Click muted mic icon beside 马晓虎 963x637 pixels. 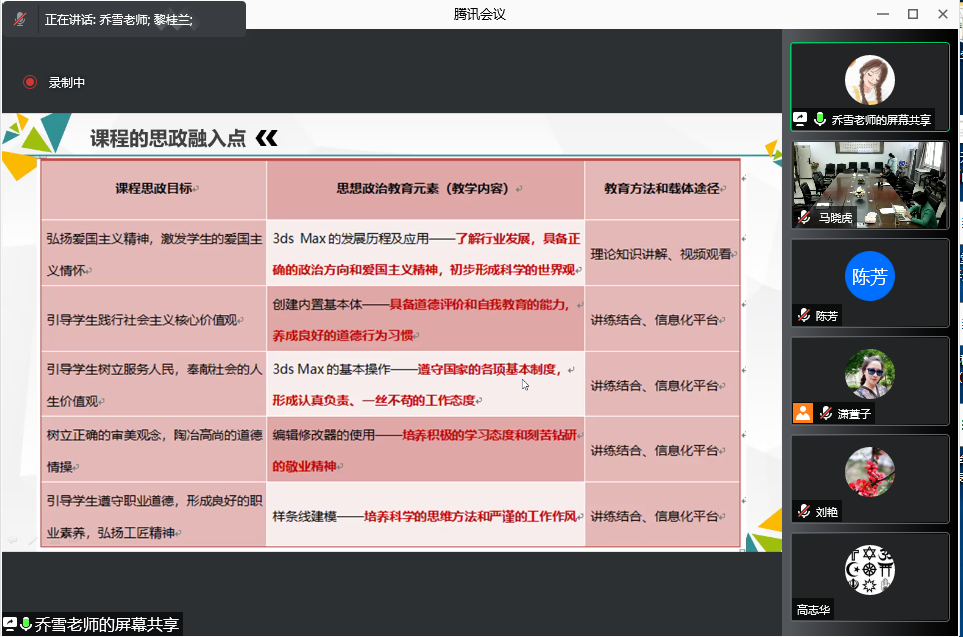pos(804,217)
